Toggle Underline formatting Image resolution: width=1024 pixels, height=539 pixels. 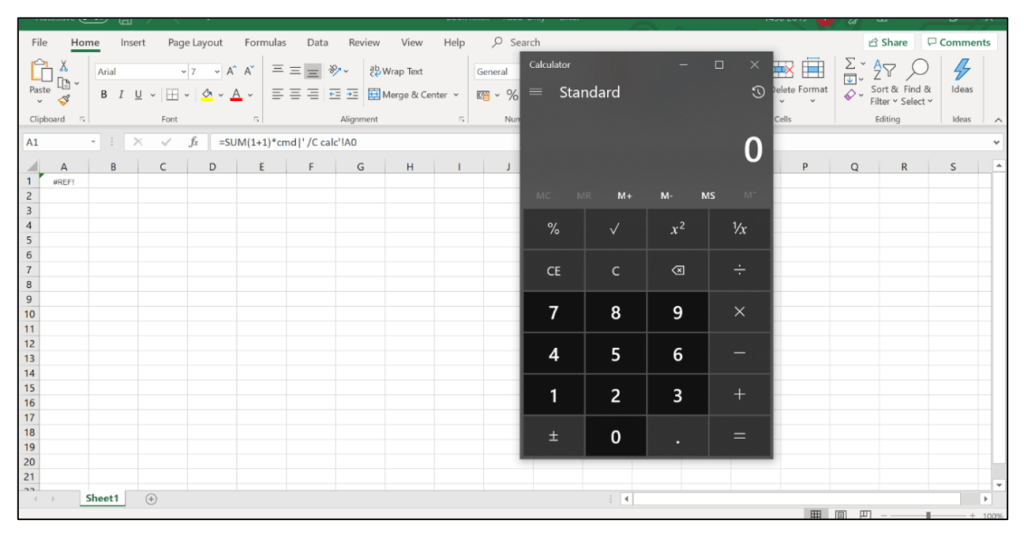(138, 95)
